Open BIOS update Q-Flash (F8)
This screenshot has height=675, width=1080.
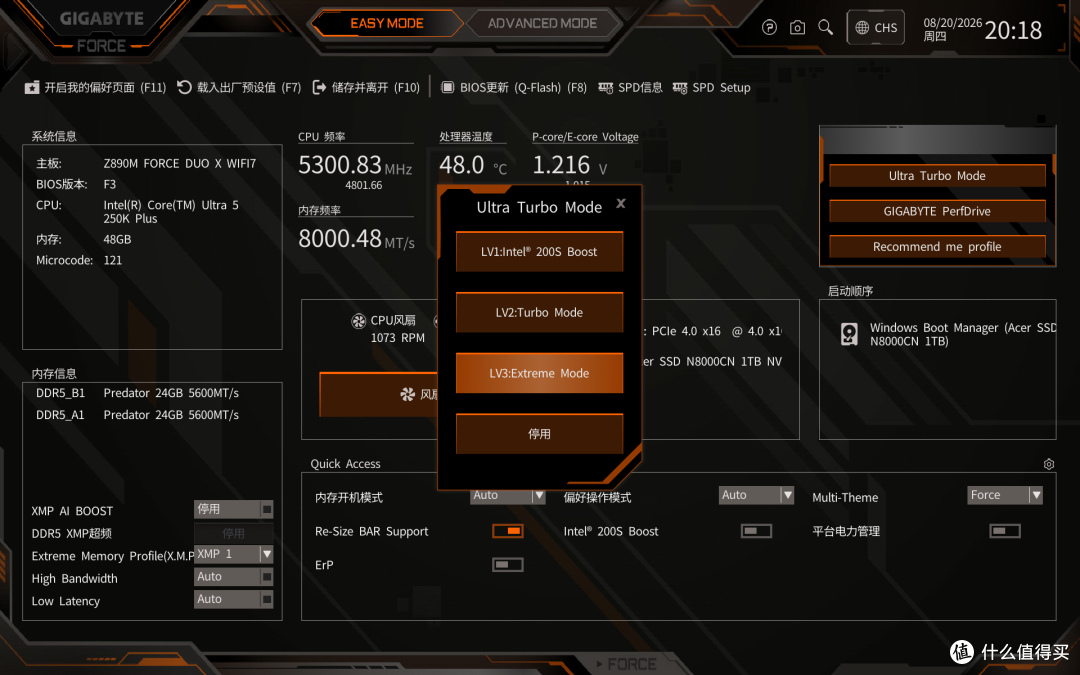click(x=513, y=87)
